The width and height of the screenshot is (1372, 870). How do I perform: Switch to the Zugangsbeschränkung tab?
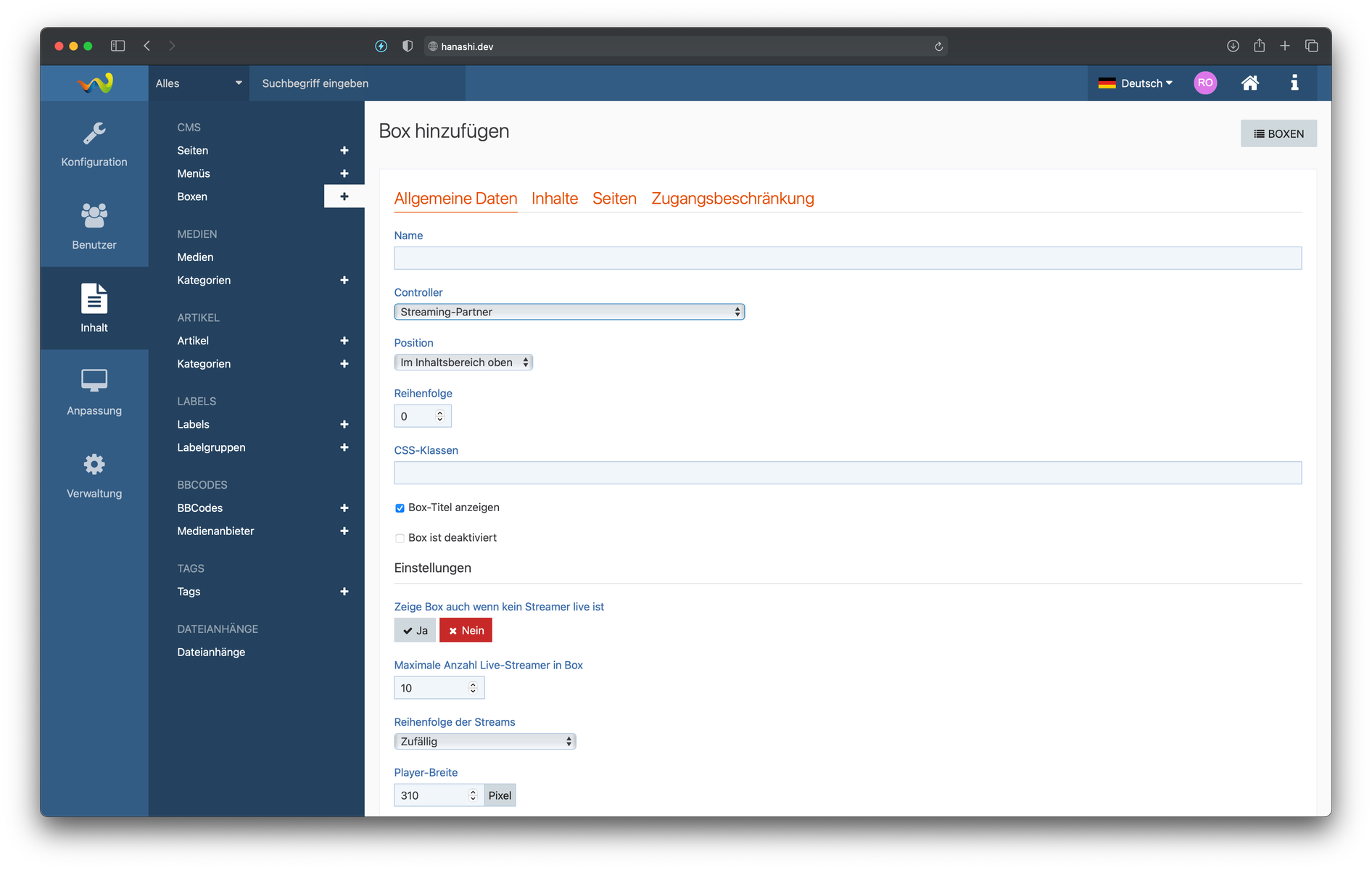pos(732,199)
